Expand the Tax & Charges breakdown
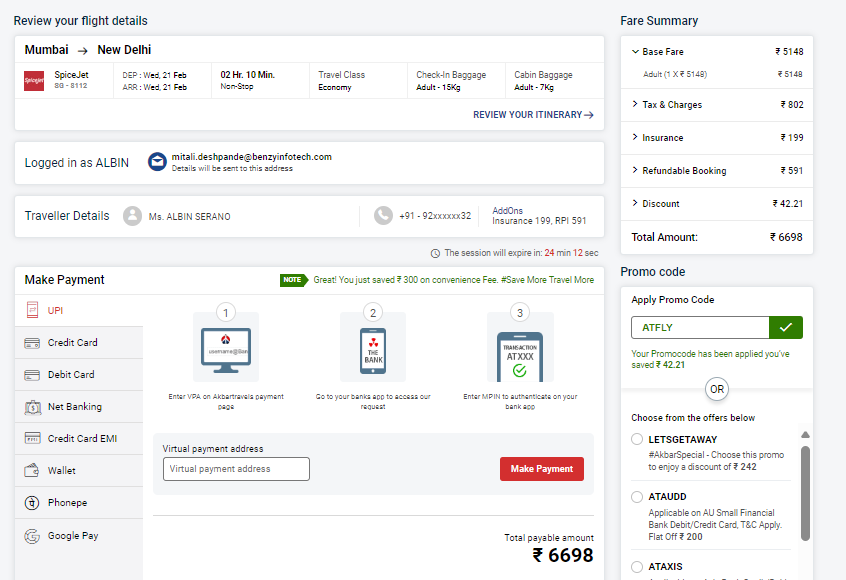 coord(635,105)
